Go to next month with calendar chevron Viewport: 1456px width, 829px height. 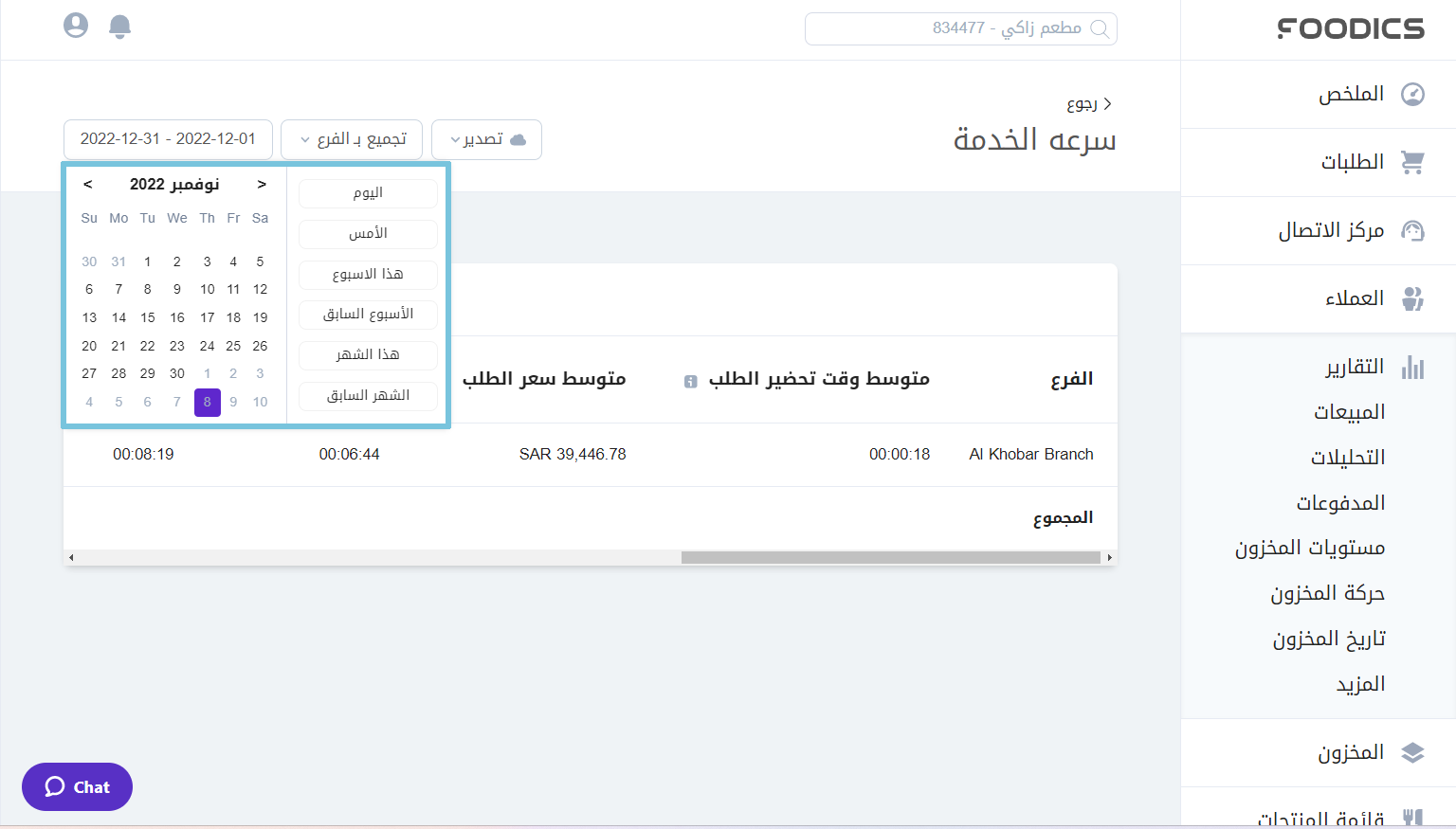pos(262,185)
